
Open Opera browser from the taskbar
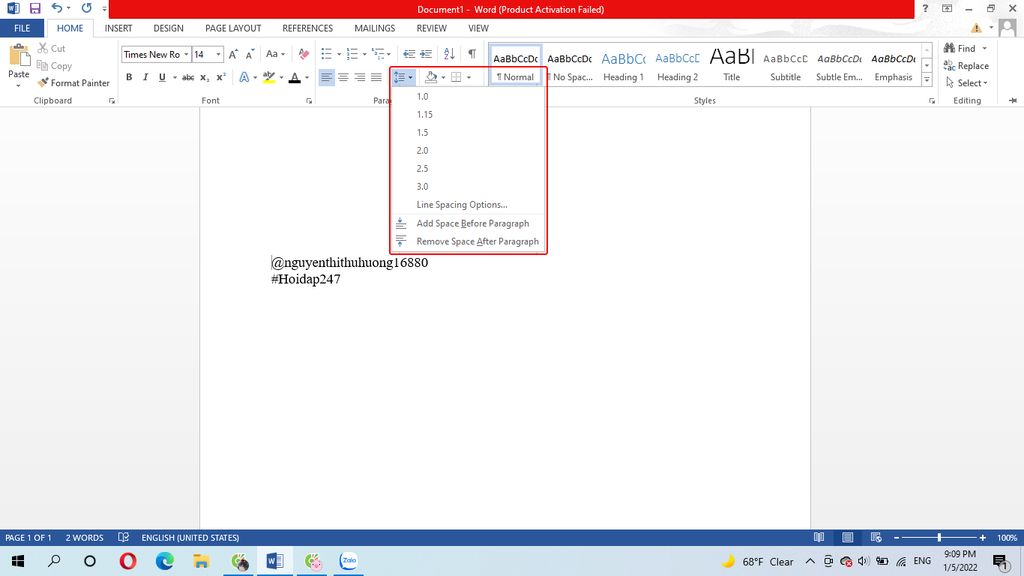127,561
